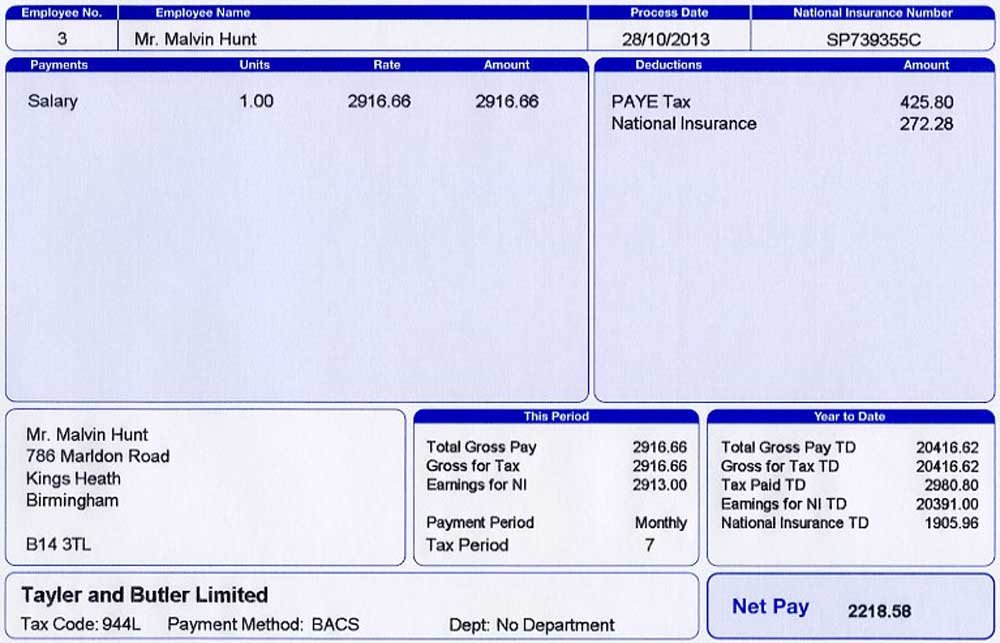Click the Payment Method BACS text
1000x643 pixels.
click(x=263, y=624)
